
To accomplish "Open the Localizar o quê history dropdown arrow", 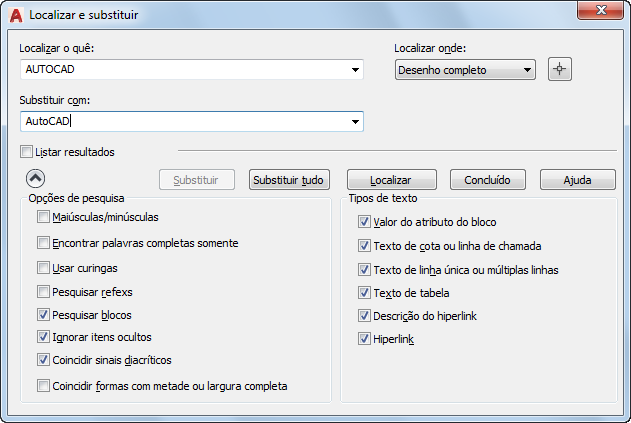I will click(355, 70).
